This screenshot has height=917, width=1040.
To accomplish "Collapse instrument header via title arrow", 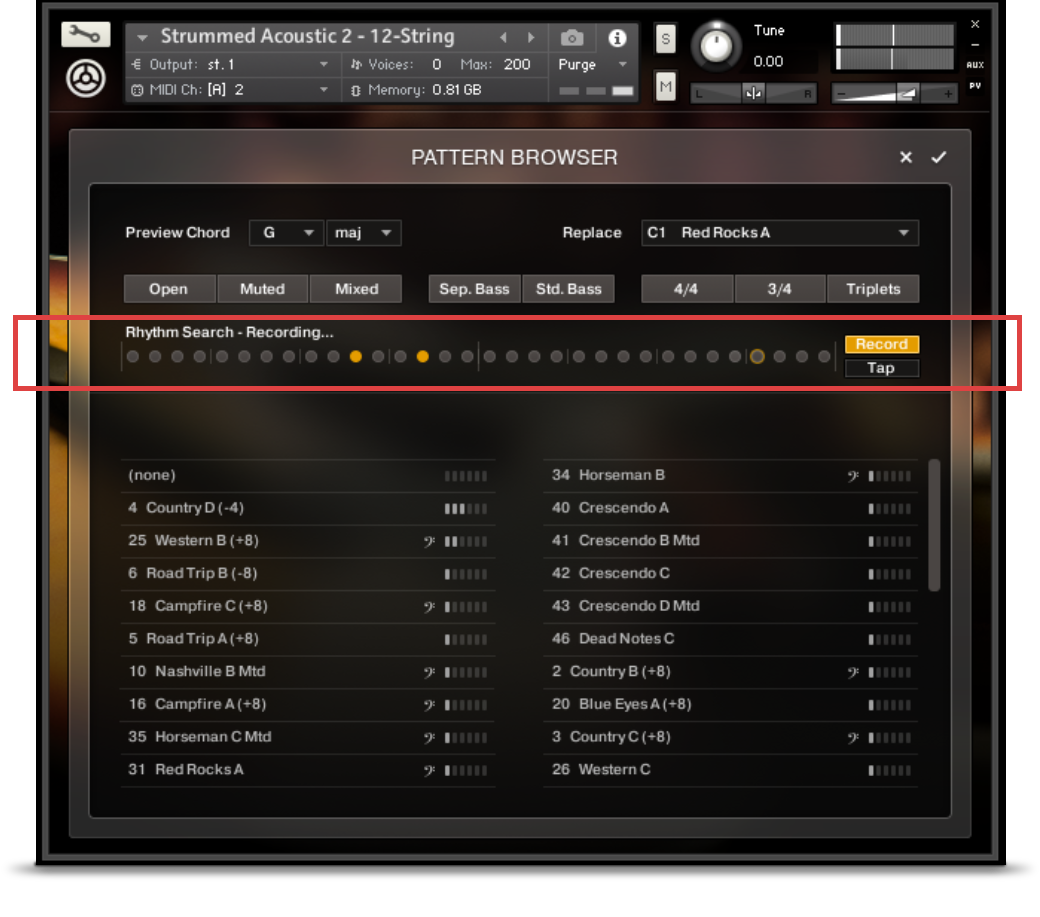I will coord(142,38).
